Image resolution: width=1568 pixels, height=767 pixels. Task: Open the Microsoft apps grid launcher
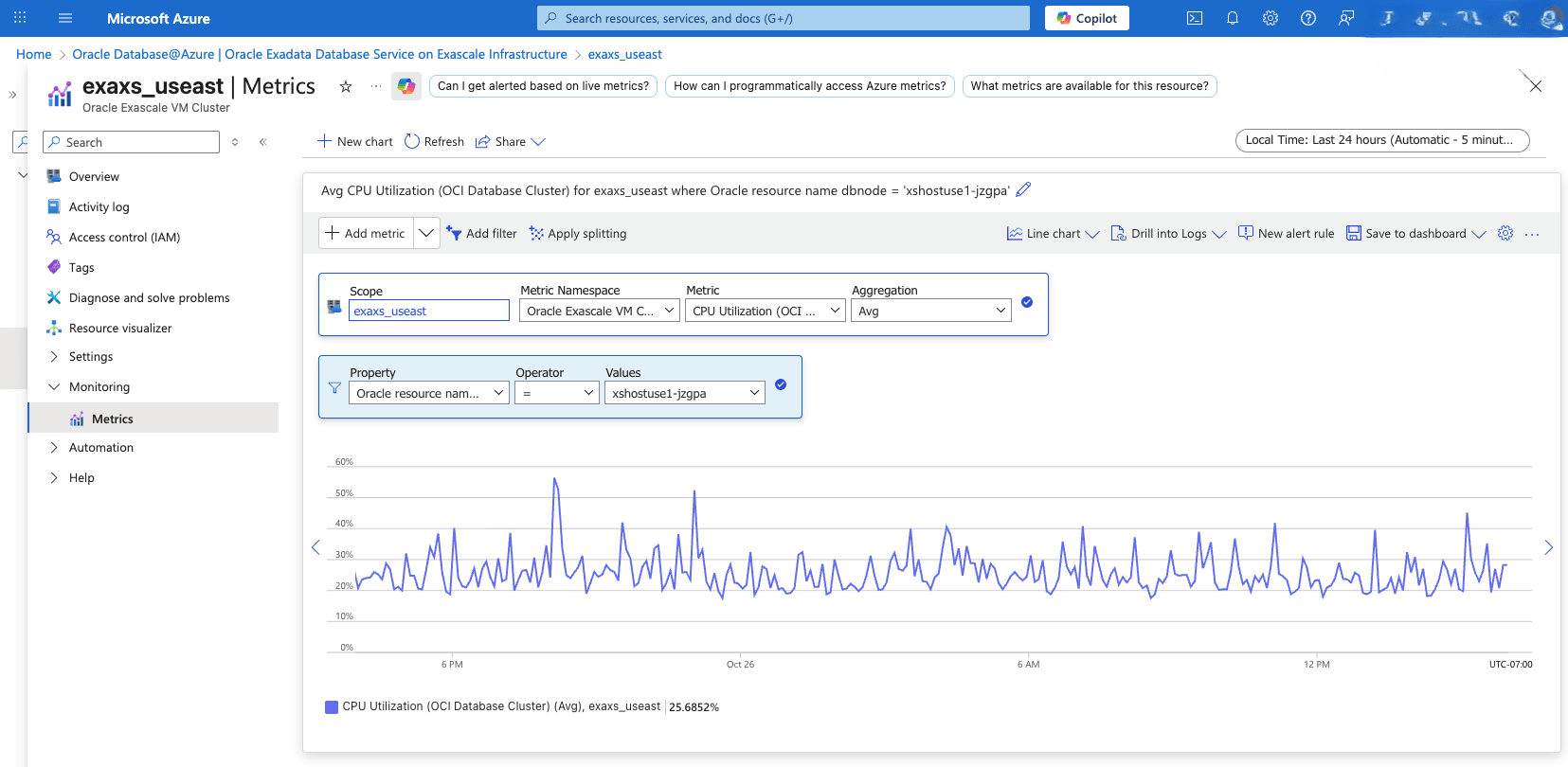[x=20, y=18]
